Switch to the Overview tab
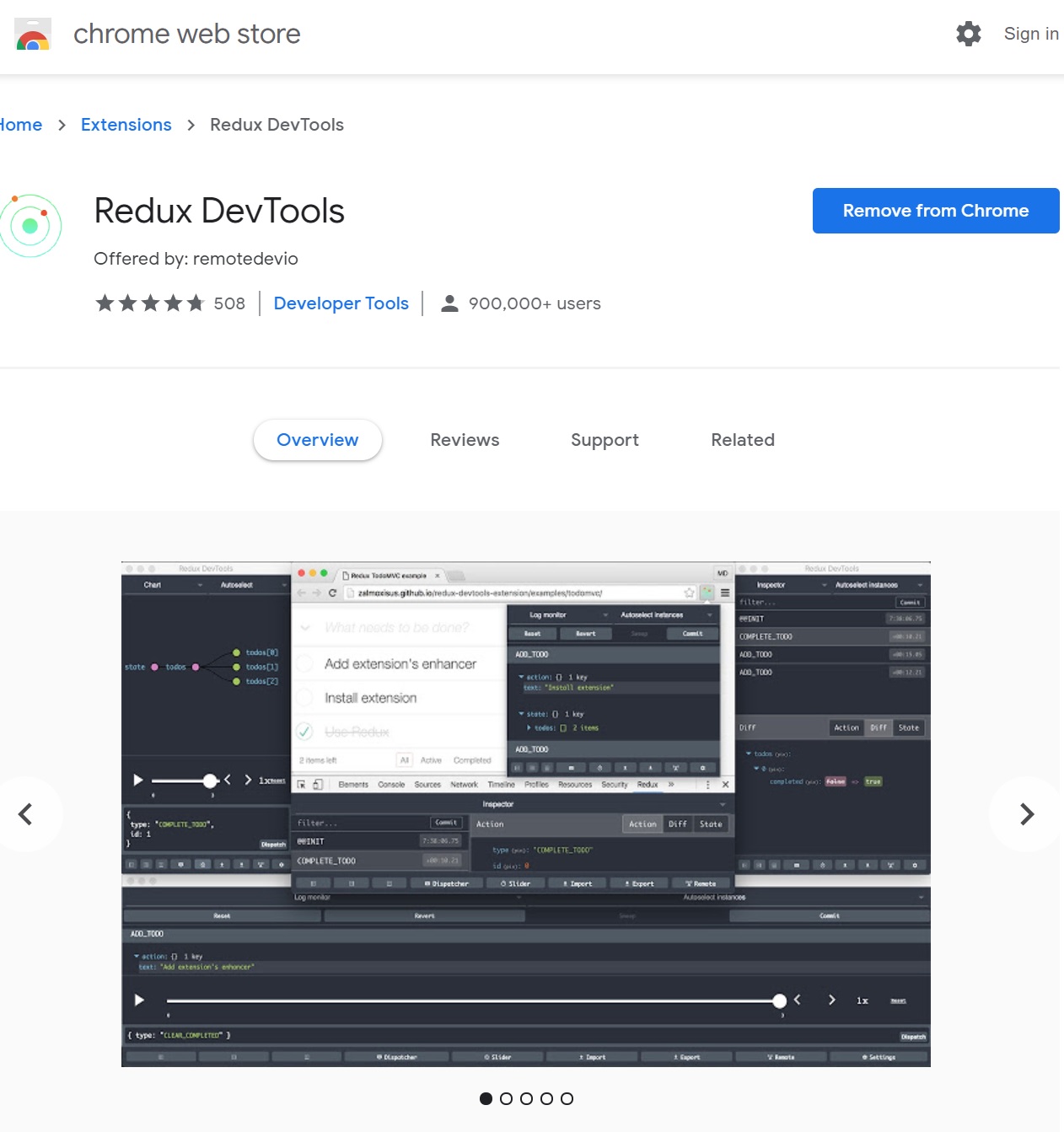Image resolution: width=1064 pixels, height=1132 pixels. 317,440
